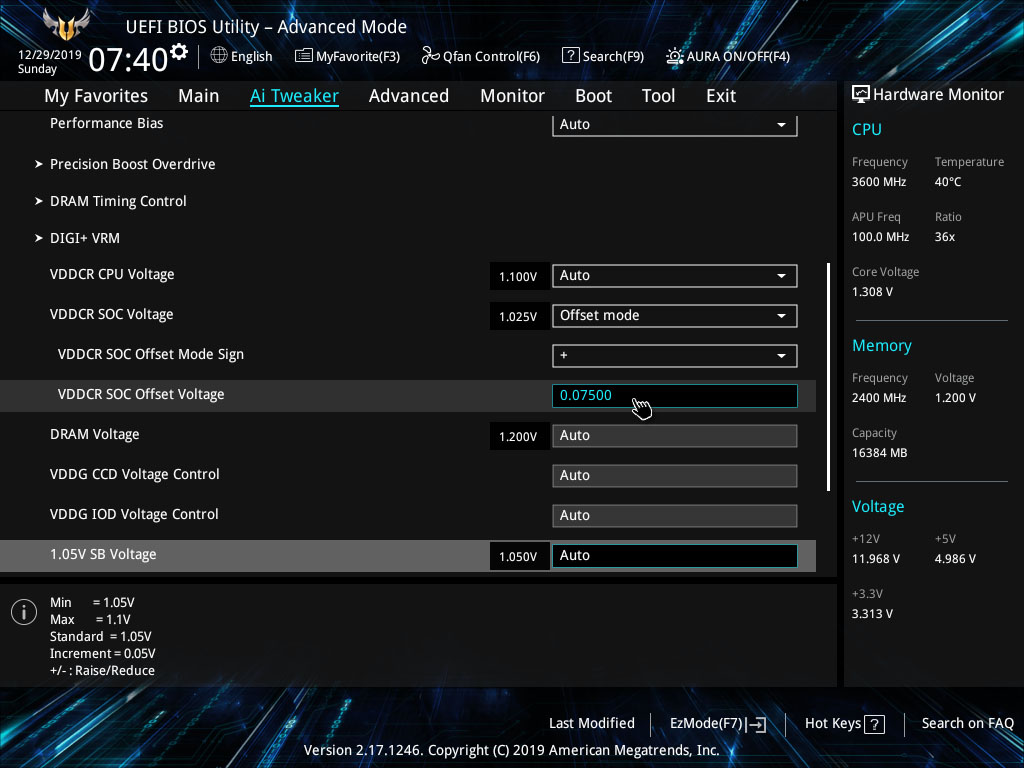Viewport: 1024px width, 768px height.
Task: Click the Qfan Control(F6) label
Action: (x=491, y=56)
